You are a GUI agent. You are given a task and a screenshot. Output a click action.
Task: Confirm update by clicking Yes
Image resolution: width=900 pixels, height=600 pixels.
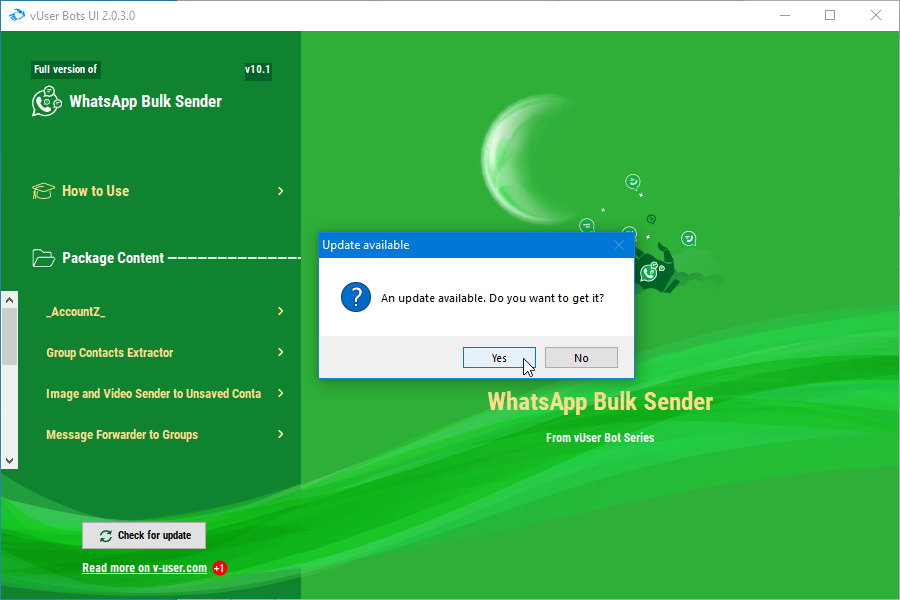499,358
